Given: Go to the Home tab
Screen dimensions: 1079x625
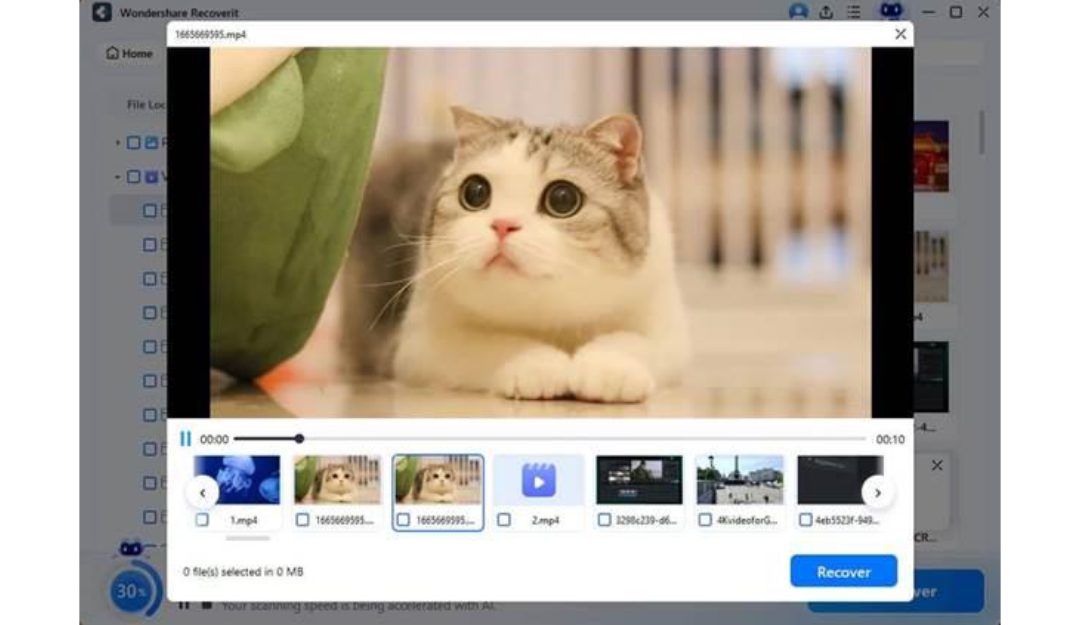Looking at the screenshot, I should pos(130,53).
